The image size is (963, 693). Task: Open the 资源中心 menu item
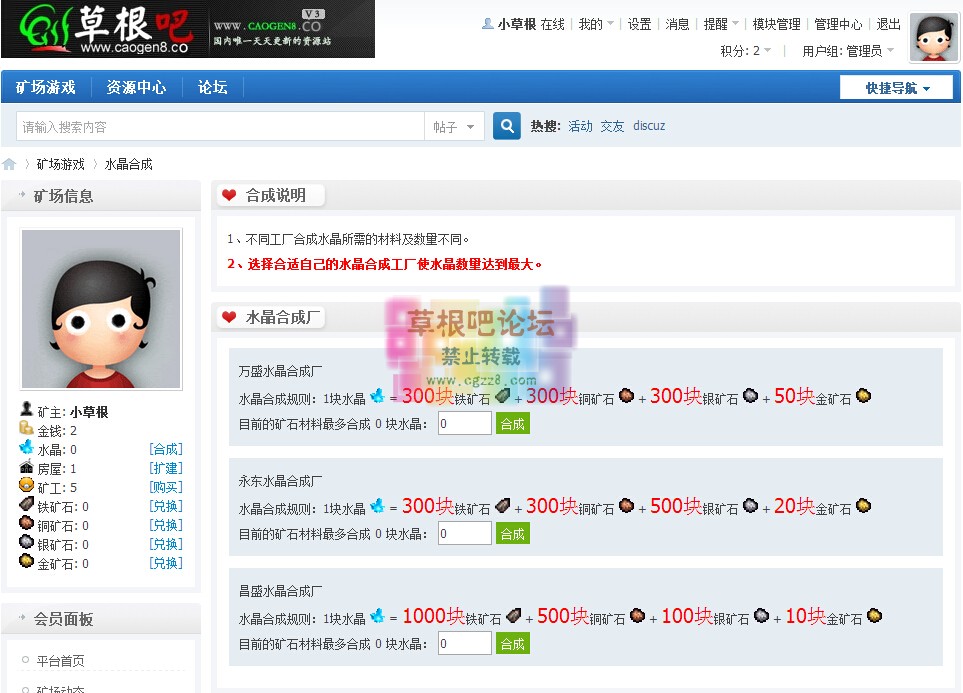coord(136,87)
